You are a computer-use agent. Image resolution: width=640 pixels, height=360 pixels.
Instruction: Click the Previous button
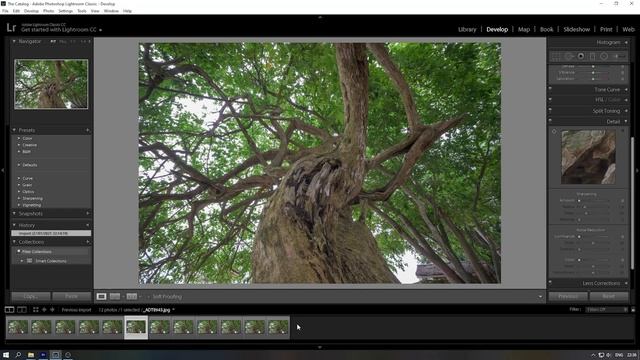point(568,296)
